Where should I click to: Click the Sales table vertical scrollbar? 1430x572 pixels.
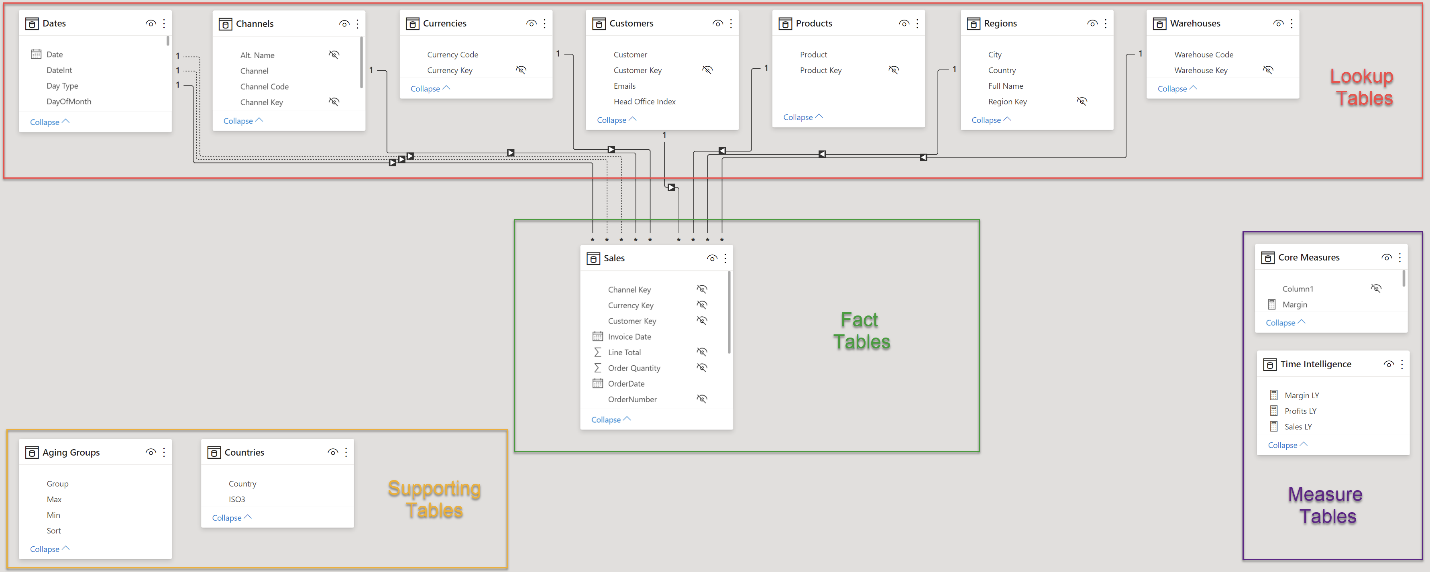click(x=730, y=312)
